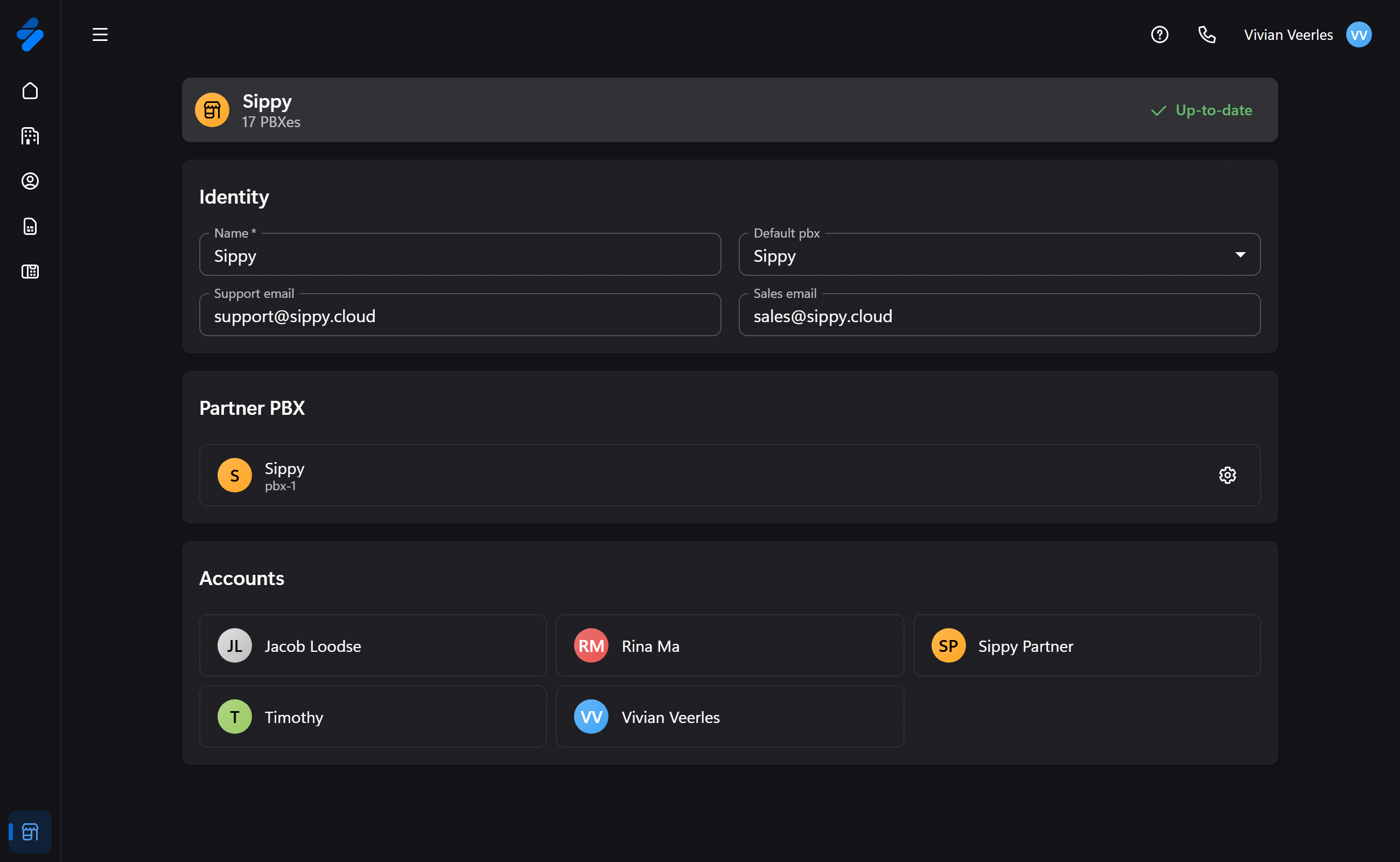
Task: Click the Support email field
Action: click(x=460, y=316)
